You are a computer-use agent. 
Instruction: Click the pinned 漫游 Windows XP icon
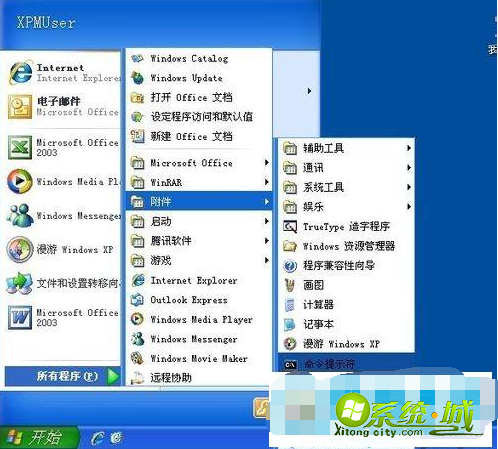20,249
